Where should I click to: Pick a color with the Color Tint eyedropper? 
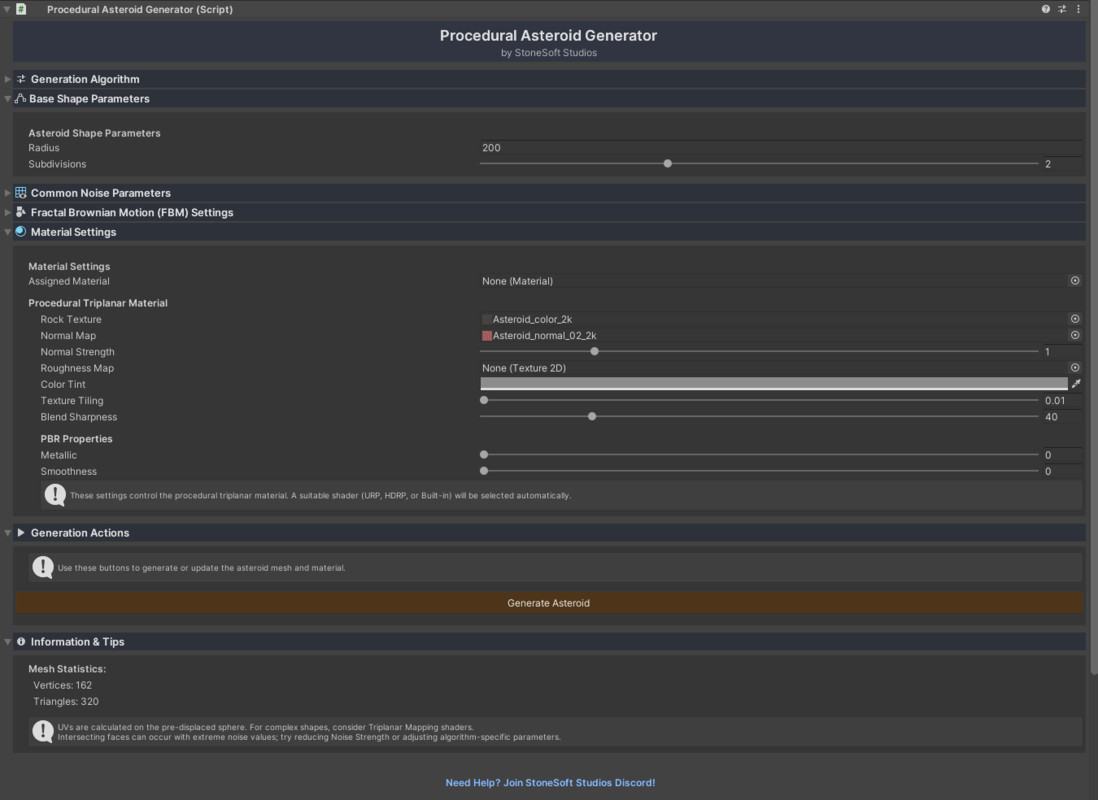(x=1076, y=384)
